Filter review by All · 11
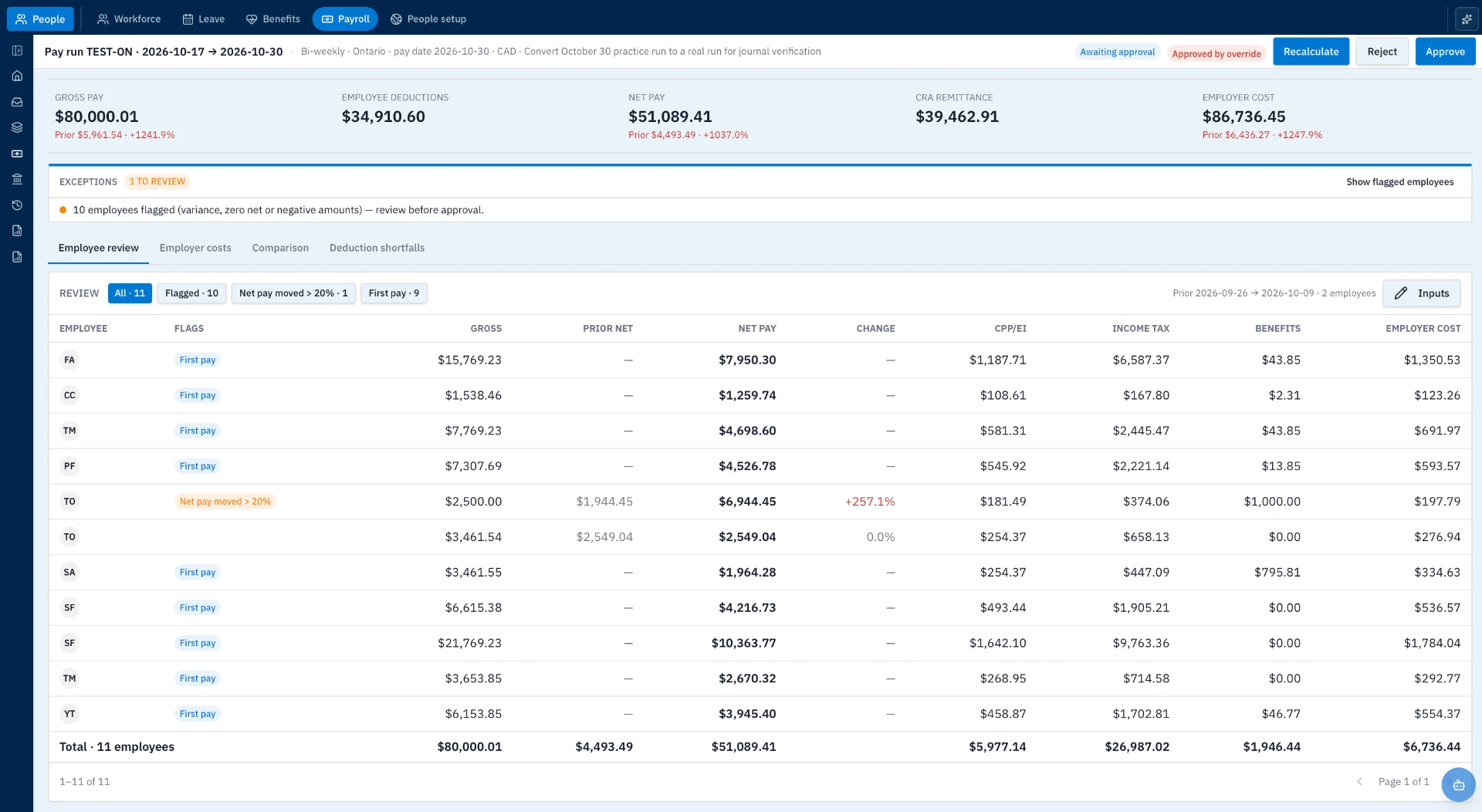 pyautogui.click(x=130, y=293)
